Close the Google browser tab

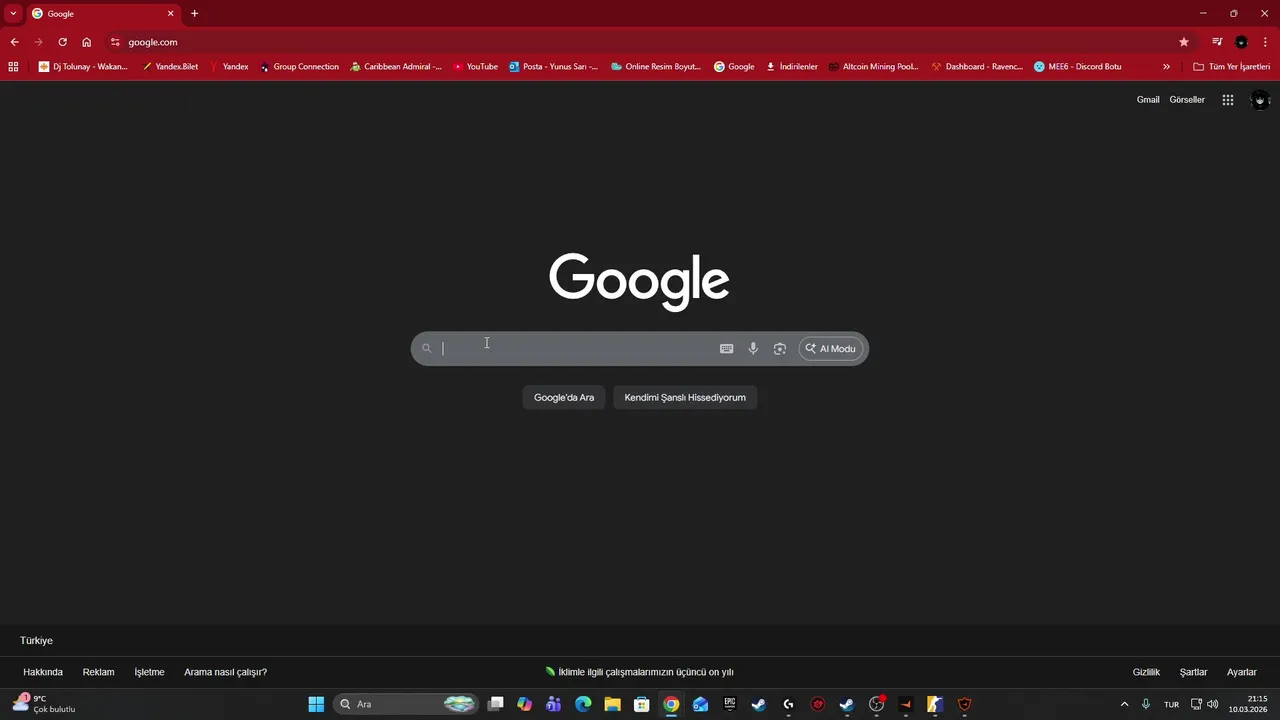[170, 14]
